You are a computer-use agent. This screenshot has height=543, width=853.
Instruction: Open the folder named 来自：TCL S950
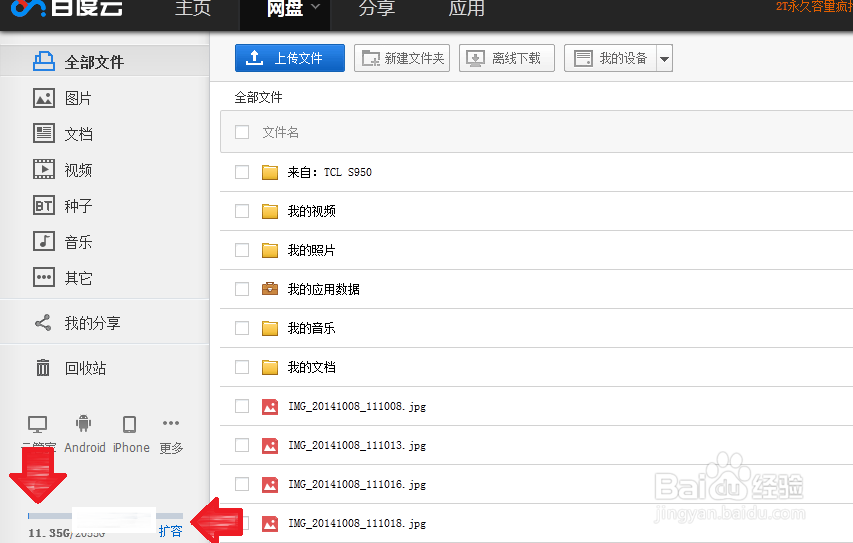(330, 172)
